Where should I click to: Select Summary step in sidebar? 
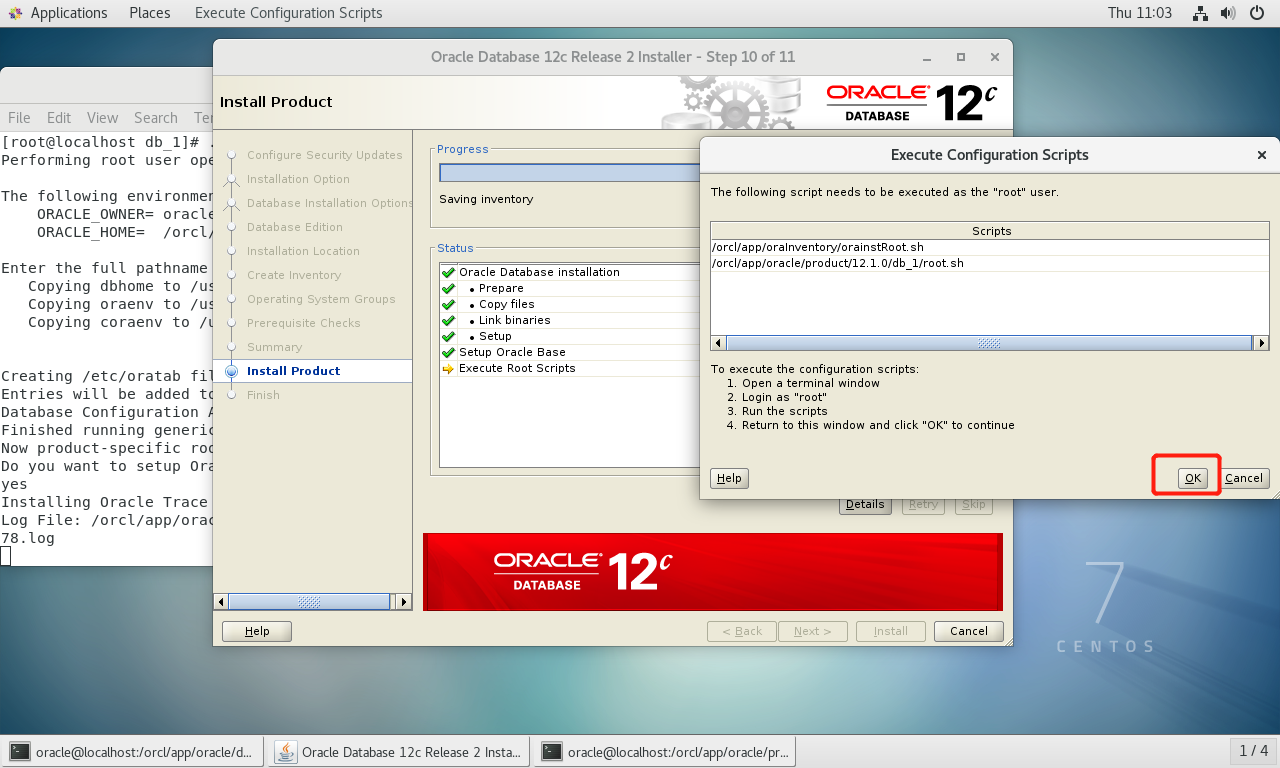click(274, 347)
